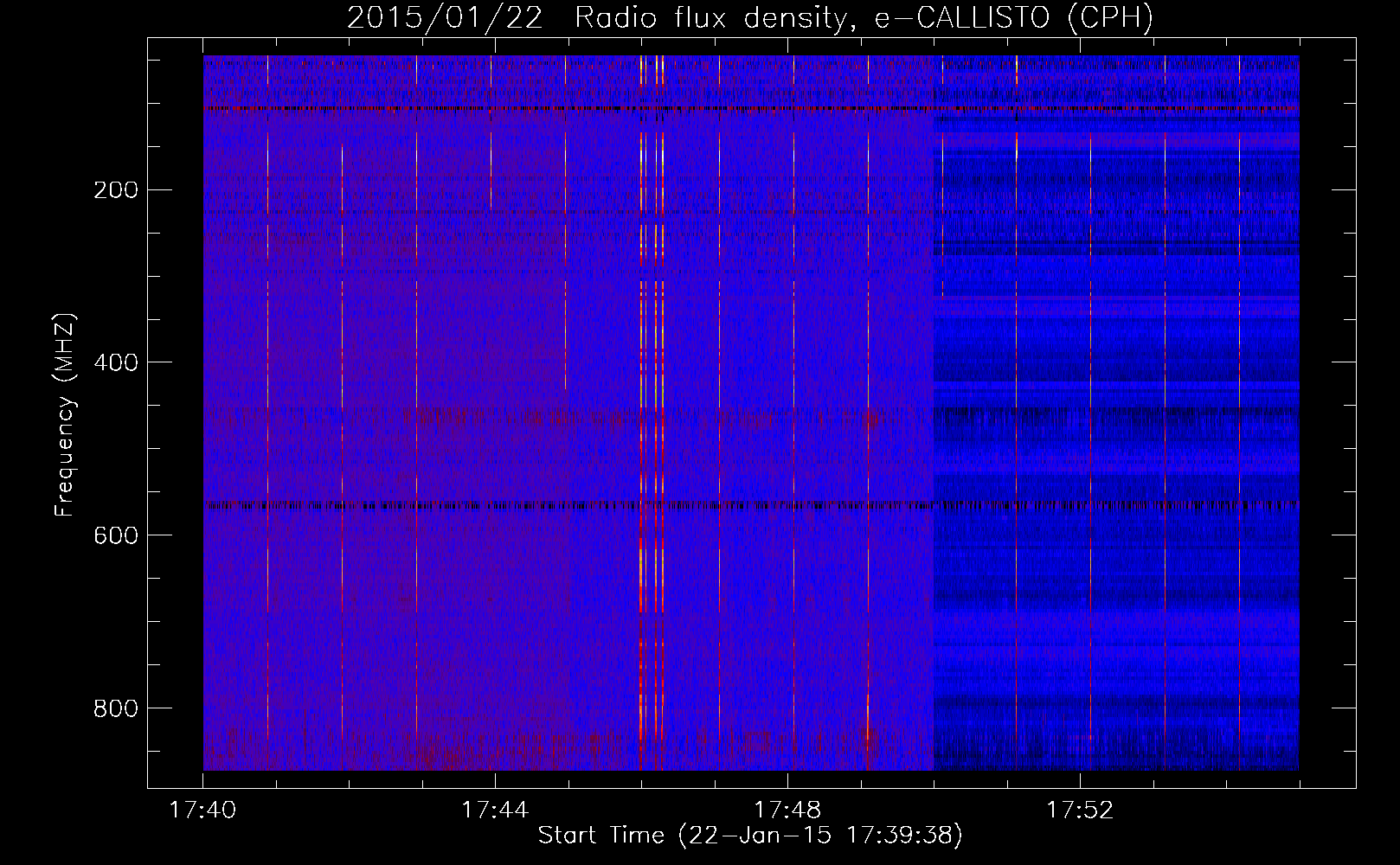Click the 400 frequency tick label
1400x865 pixels.
pos(115,362)
